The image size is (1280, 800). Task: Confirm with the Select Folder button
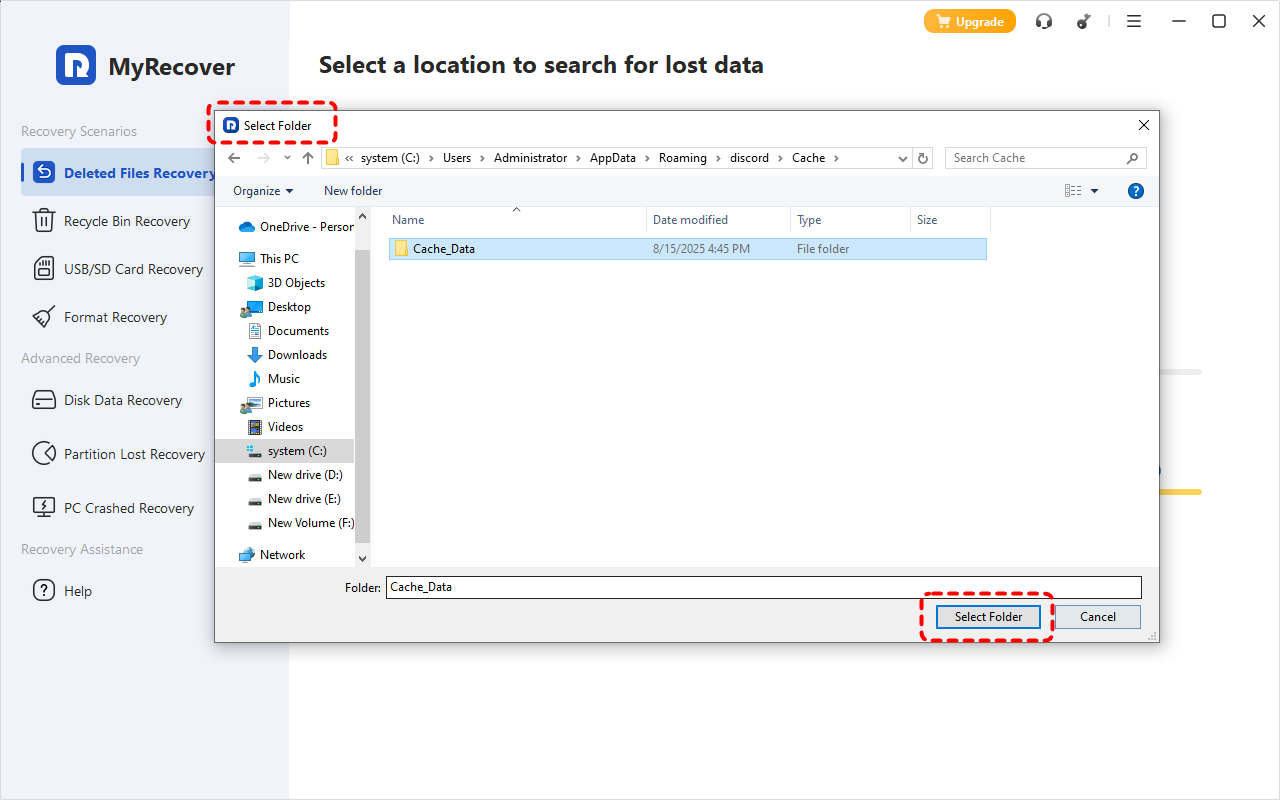pyautogui.click(x=988, y=617)
